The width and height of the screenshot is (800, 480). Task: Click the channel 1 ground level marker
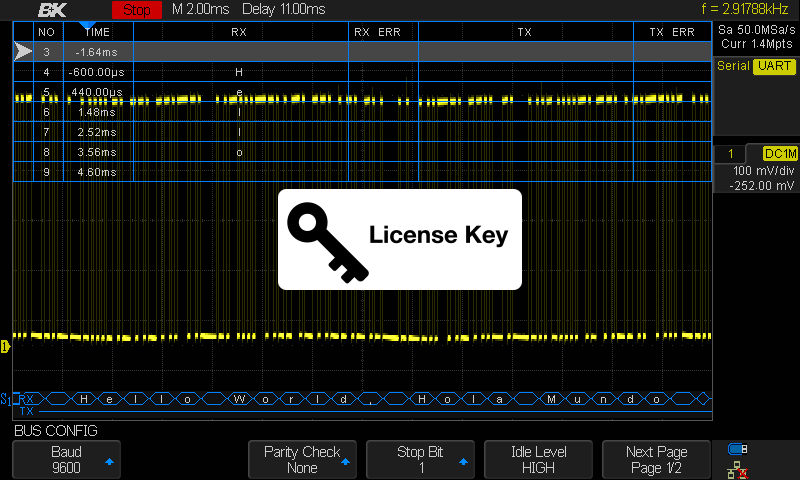pos(5,346)
